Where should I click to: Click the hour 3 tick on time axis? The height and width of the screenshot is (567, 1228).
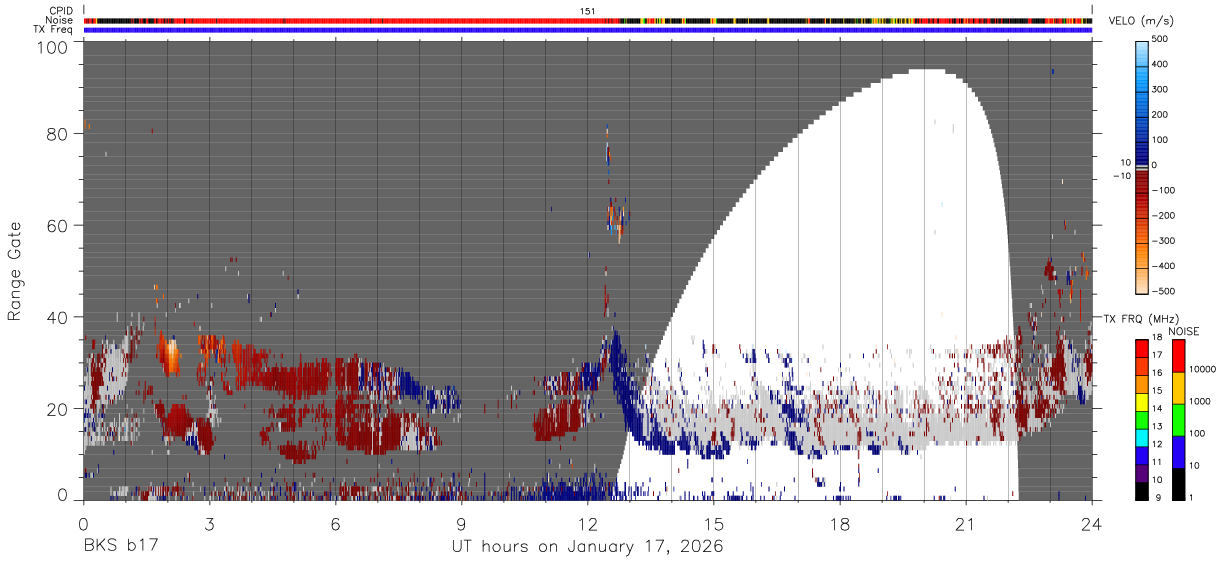209,524
